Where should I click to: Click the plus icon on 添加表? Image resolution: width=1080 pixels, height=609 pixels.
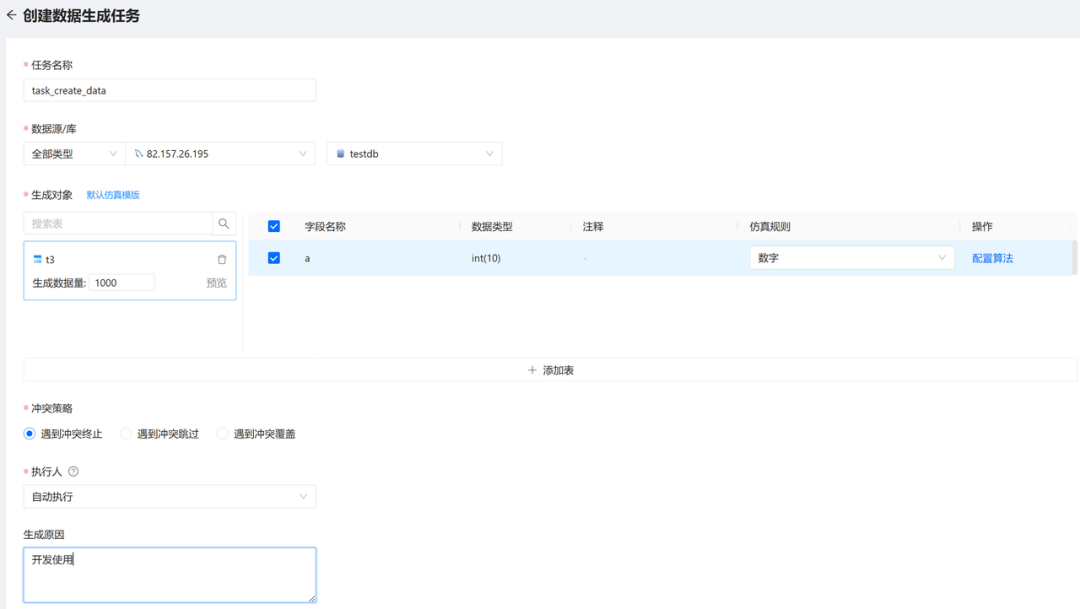532,370
